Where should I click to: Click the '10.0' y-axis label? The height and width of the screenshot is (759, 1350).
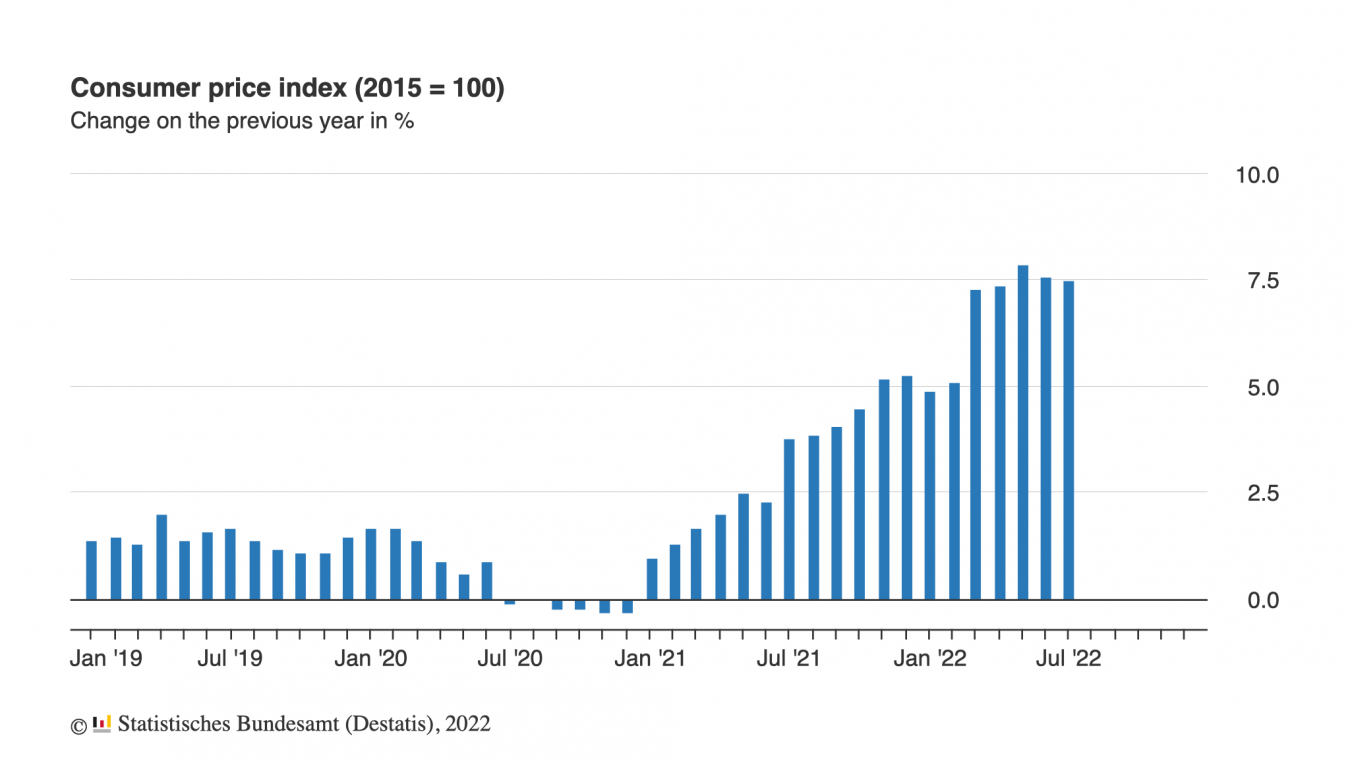[x=1257, y=175]
